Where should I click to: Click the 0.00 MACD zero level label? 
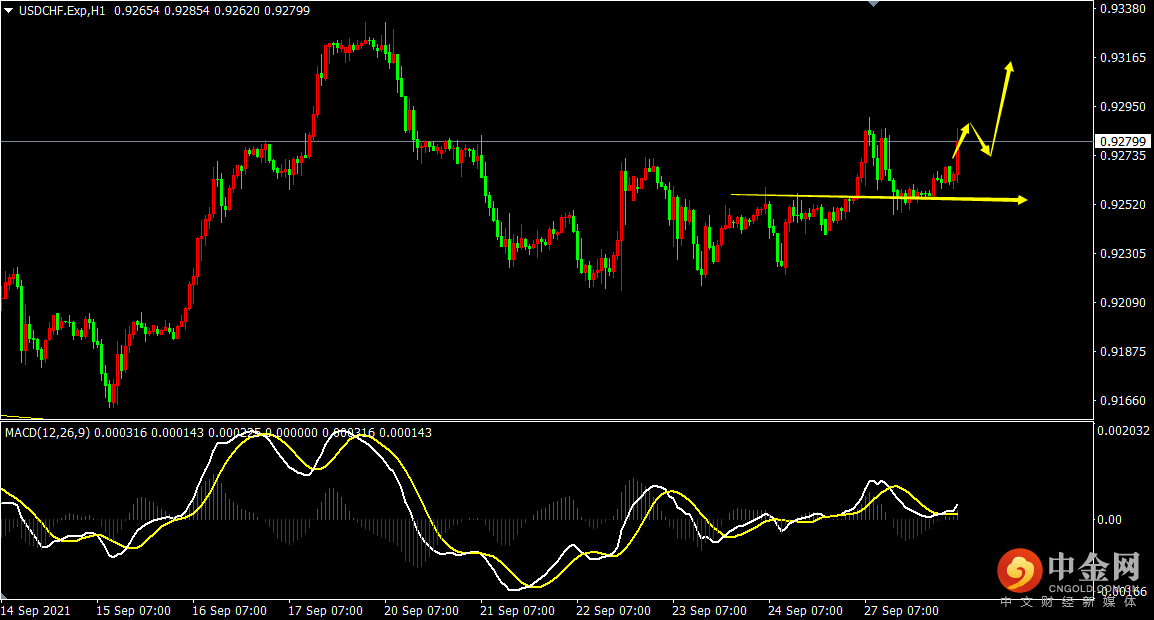pos(1110,520)
